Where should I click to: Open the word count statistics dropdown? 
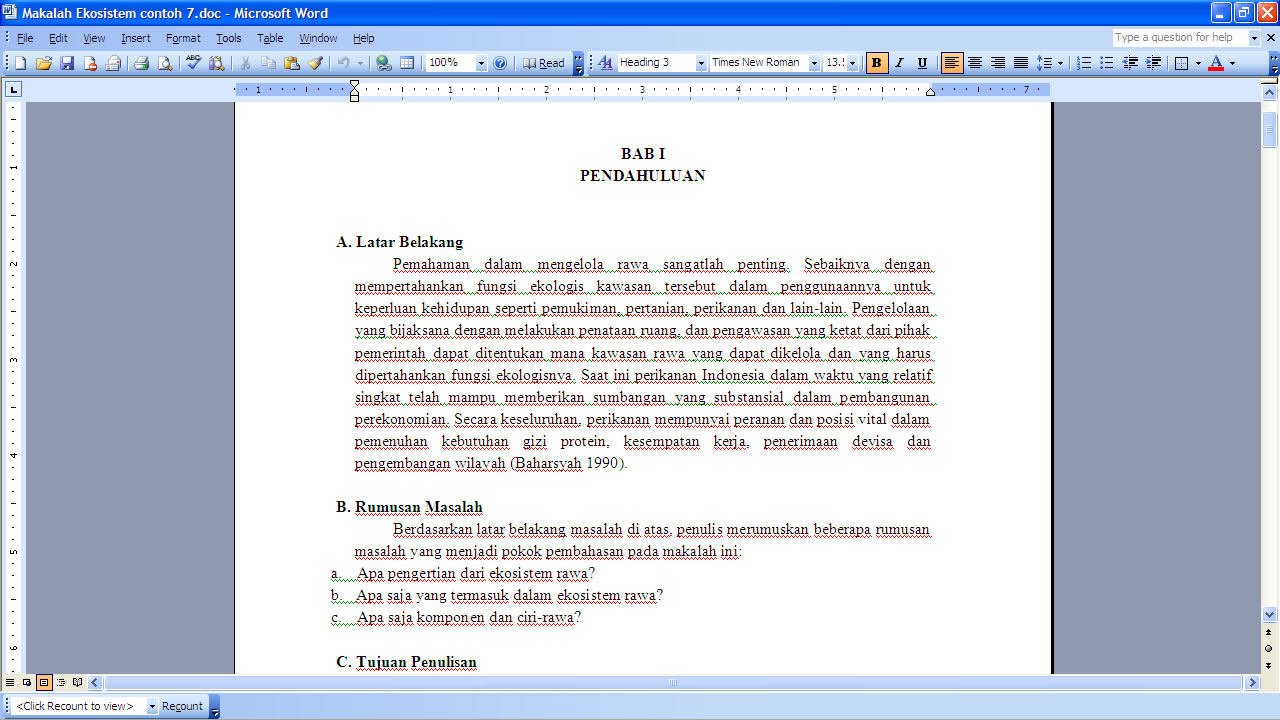pyautogui.click(x=152, y=706)
